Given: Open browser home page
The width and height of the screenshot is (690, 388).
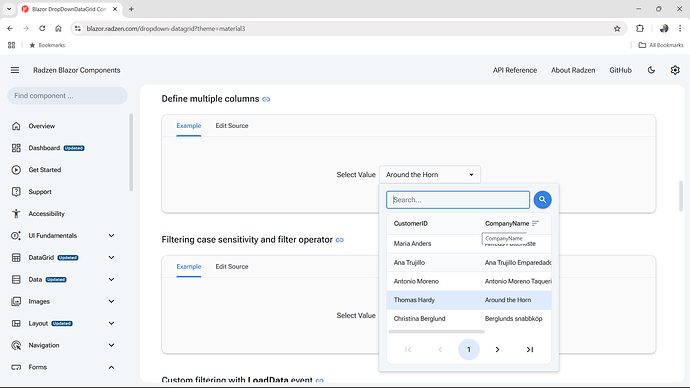Looking at the screenshot, I should pyautogui.click(x=58, y=29).
